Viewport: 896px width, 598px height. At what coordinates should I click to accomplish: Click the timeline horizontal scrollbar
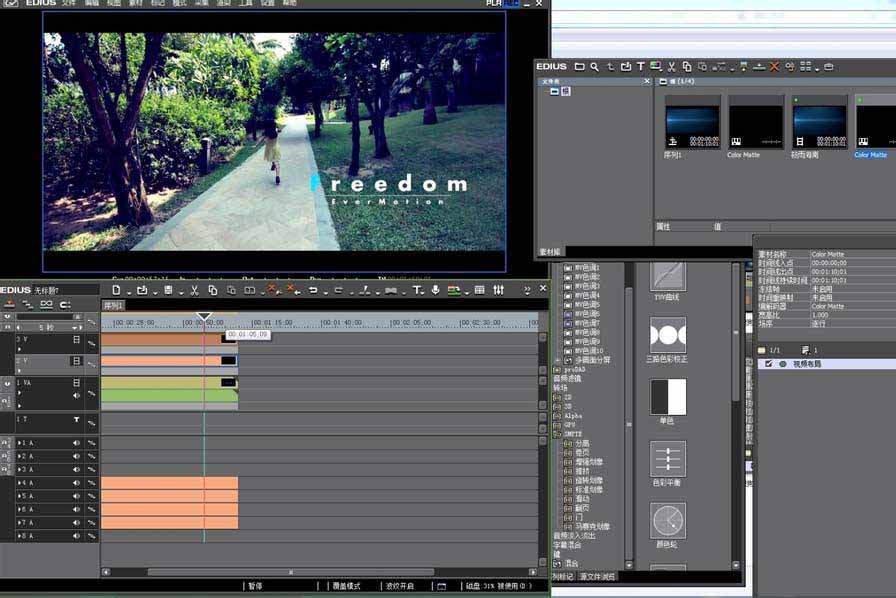(290, 572)
